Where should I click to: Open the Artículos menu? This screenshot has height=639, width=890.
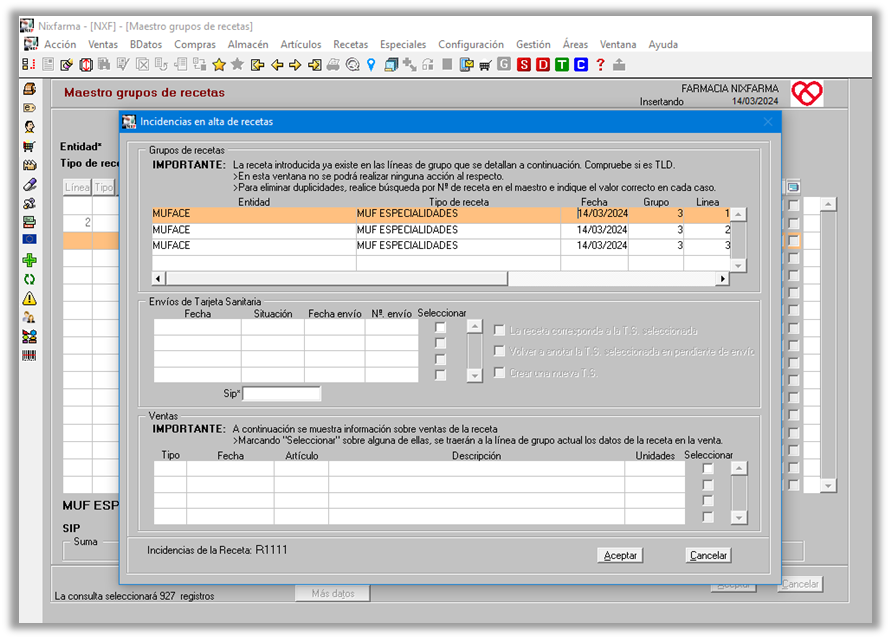tap(301, 44)
